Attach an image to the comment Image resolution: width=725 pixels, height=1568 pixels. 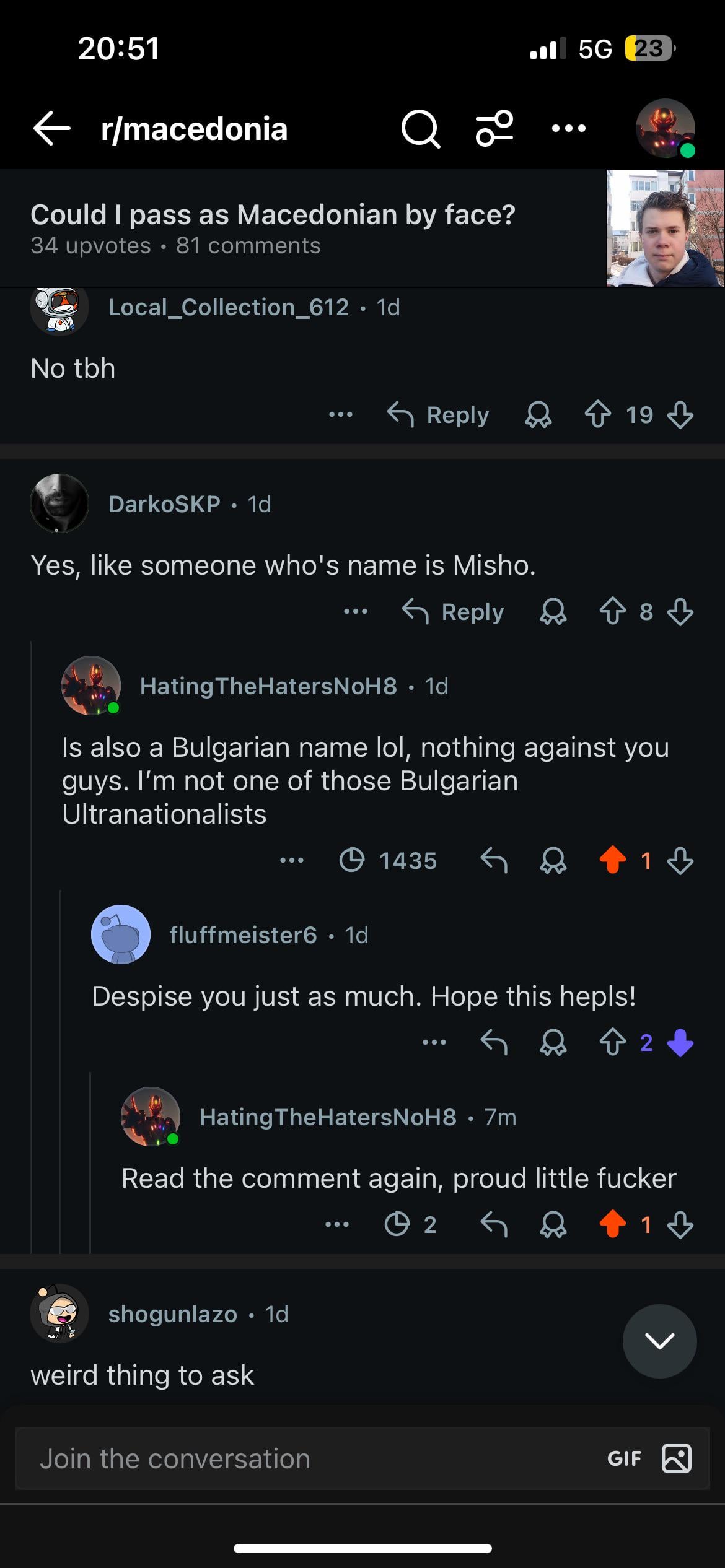677,1458
